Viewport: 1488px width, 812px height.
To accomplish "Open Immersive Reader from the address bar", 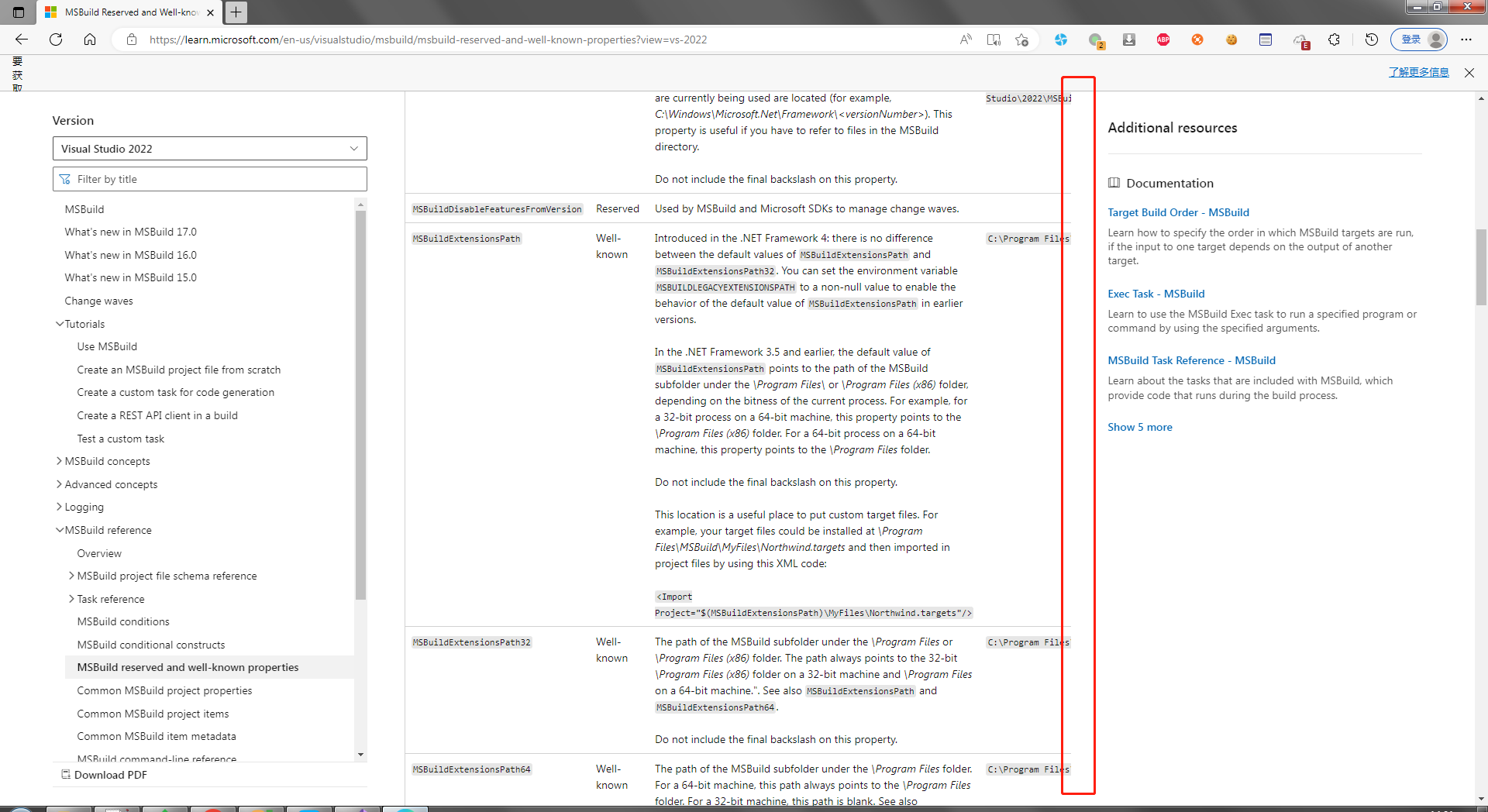I will click(x=994, y=40).
